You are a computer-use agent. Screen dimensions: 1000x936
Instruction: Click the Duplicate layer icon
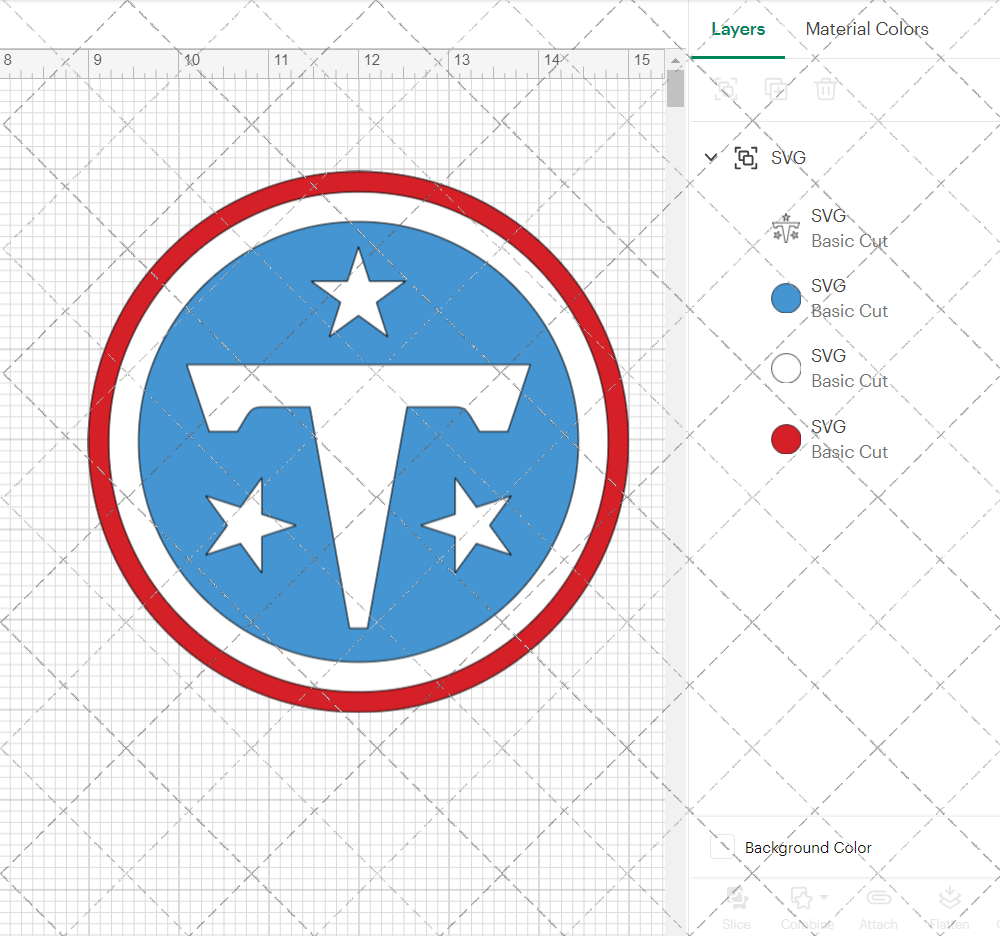pyautogui.click(x=776, y=89)
